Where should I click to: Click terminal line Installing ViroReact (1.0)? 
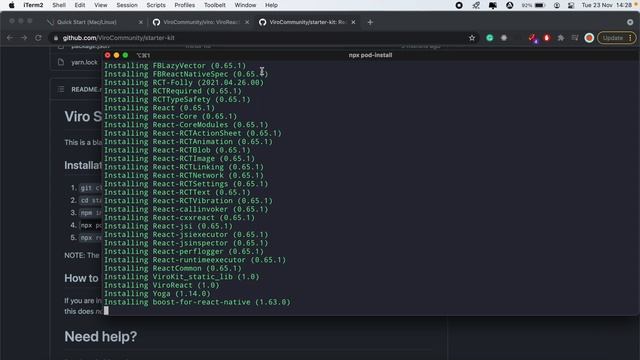point(162,285)
